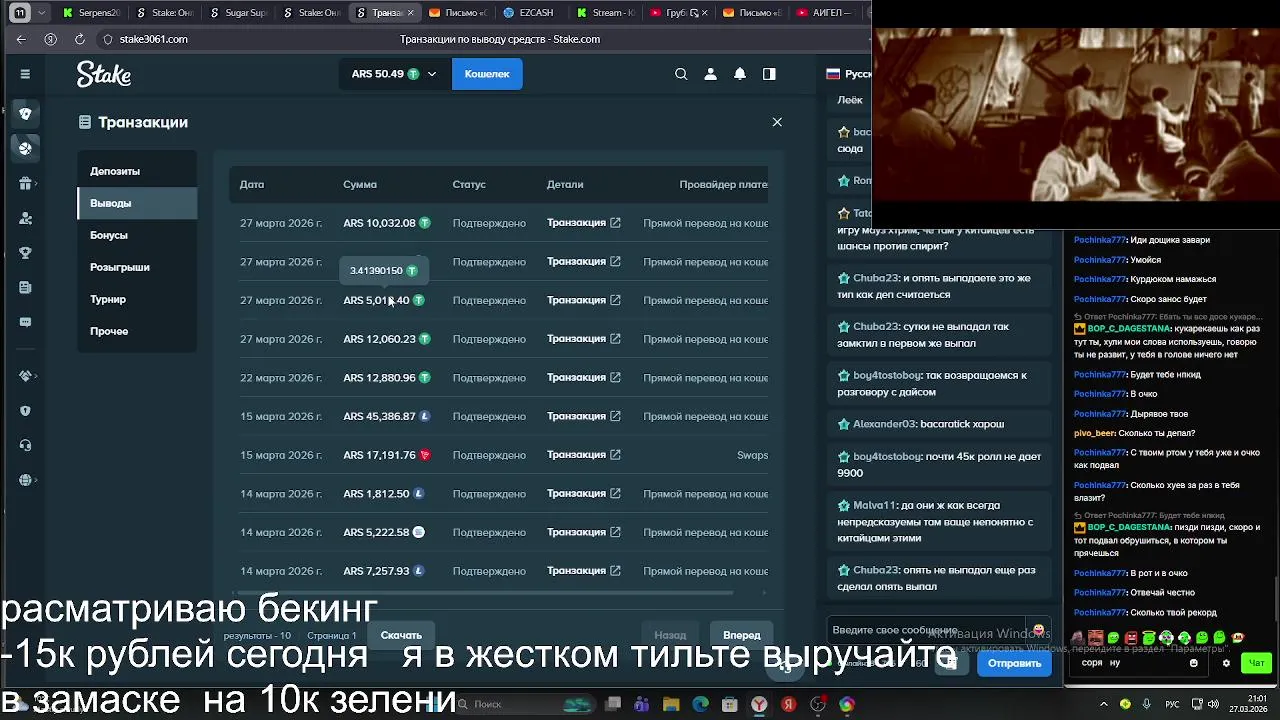Open emoji picker in stream chat input
Image resolution: width=1280 pixels, height=720 pixels.
click(x=1193, y=663)
